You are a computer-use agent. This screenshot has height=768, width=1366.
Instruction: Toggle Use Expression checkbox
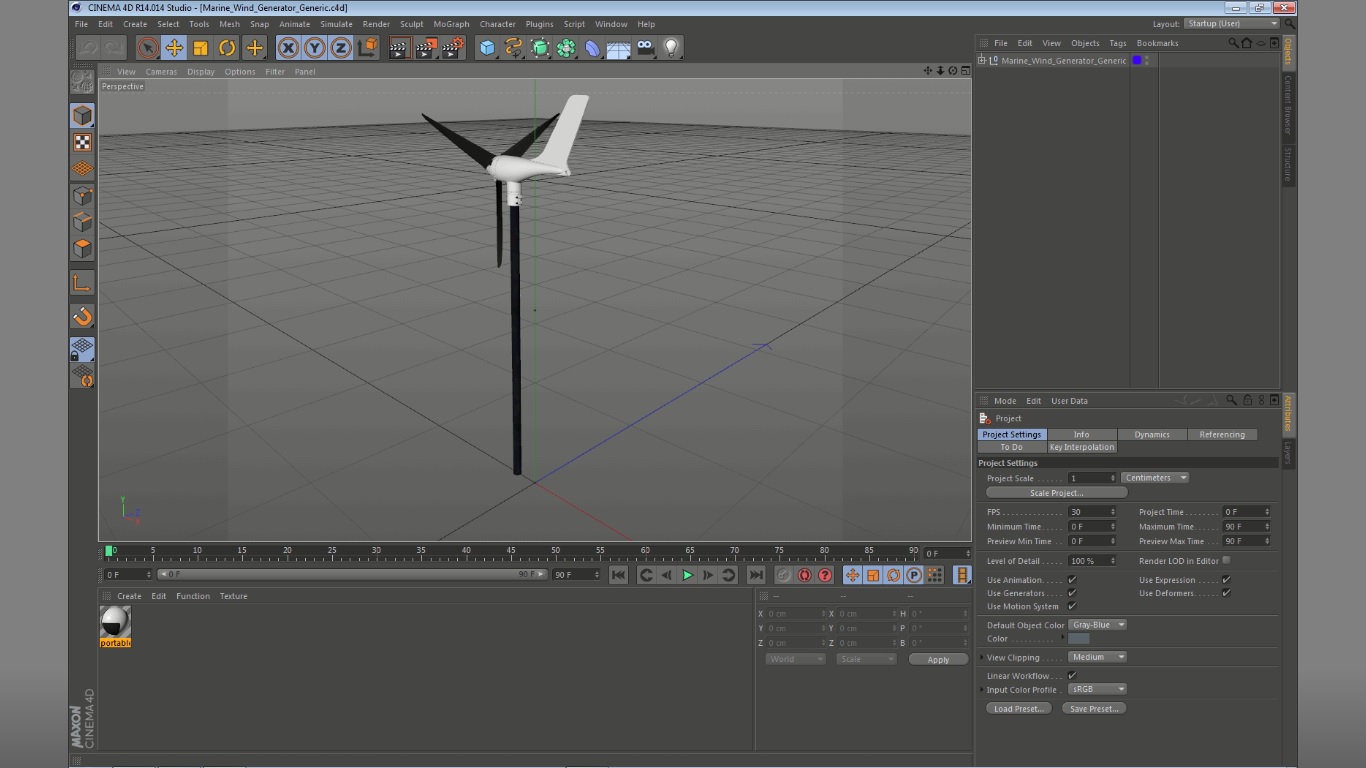1226,580
